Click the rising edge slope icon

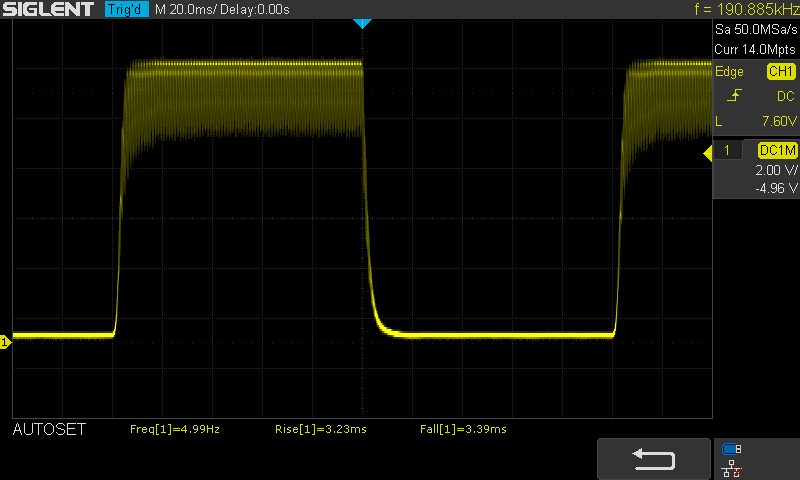734,95
